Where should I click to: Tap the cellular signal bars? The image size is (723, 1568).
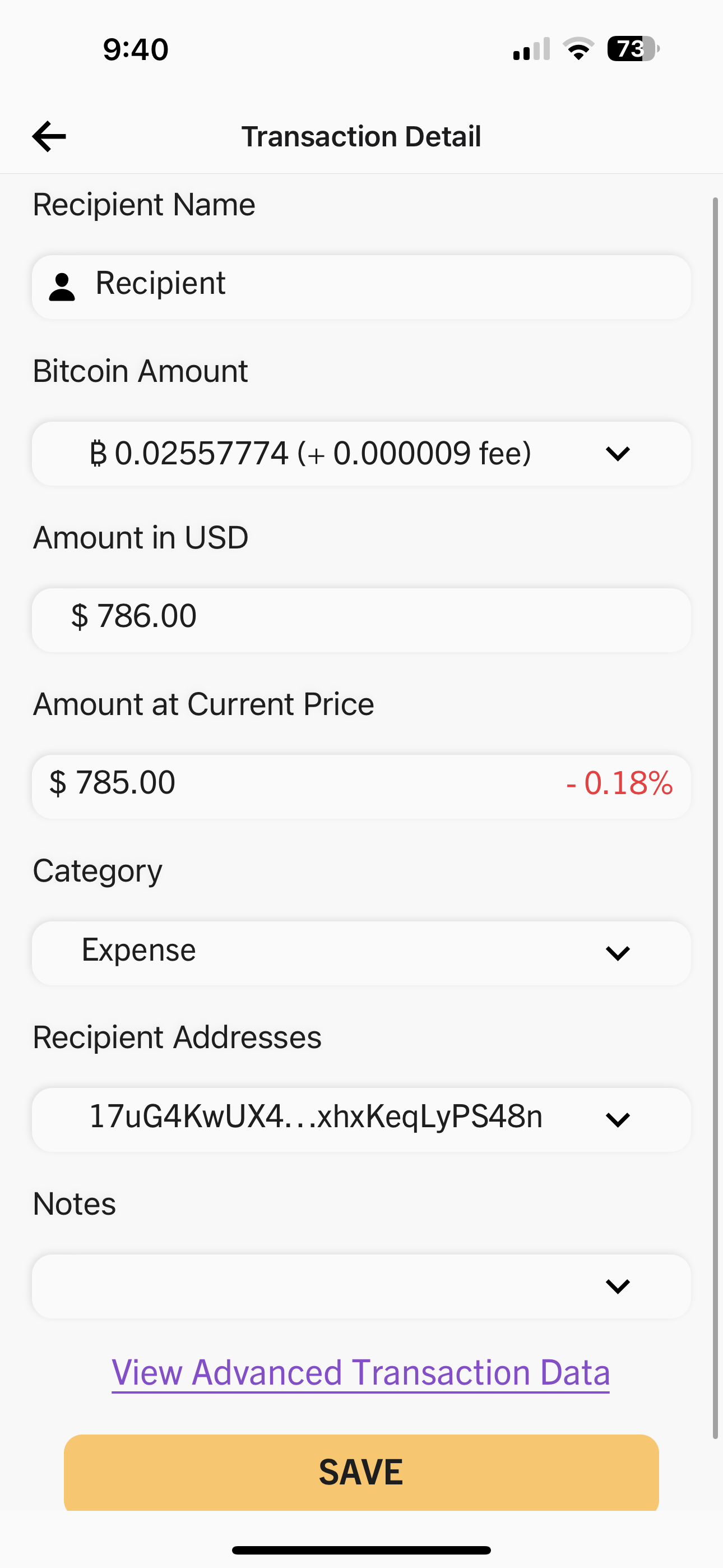[531, 49]
